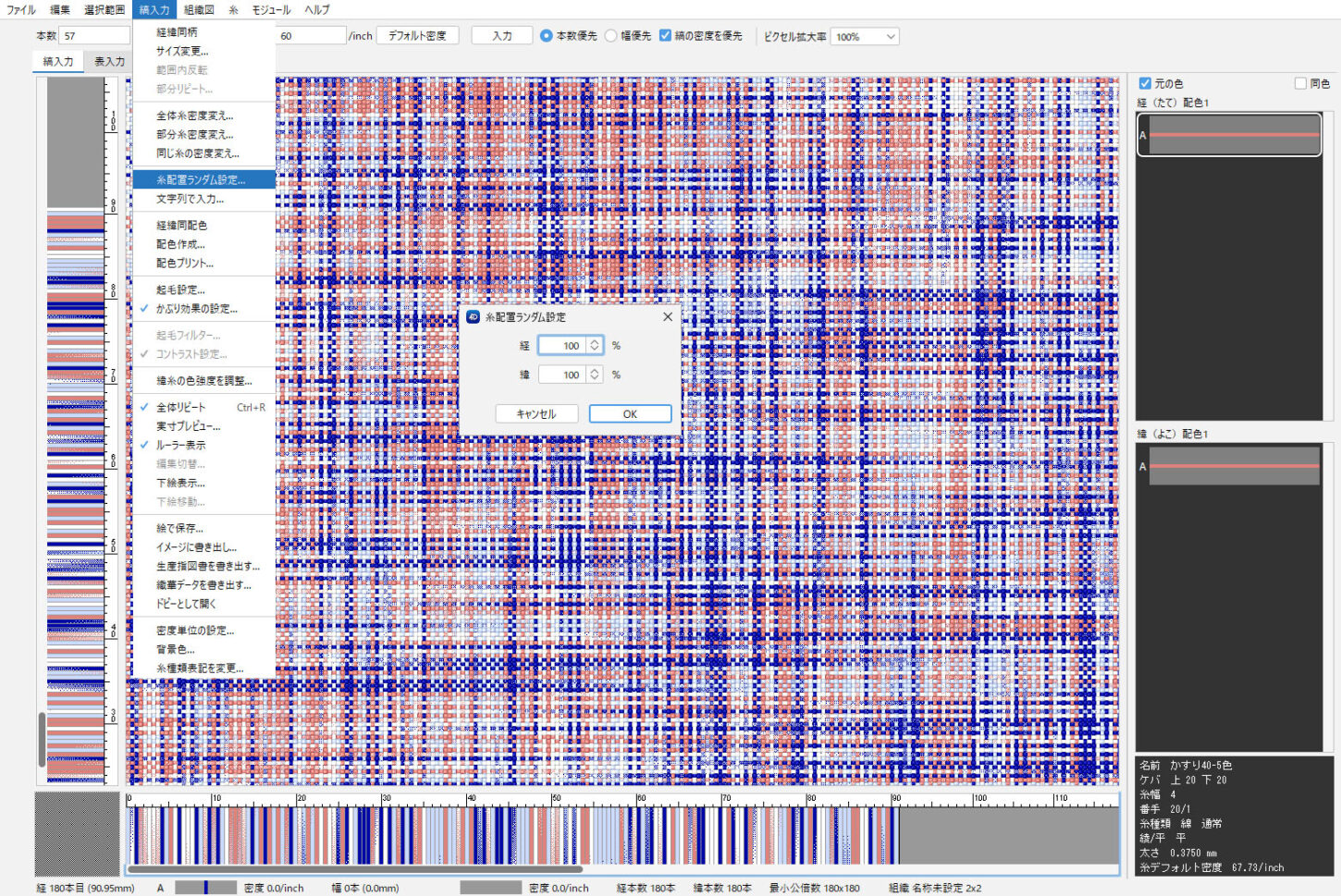Click the 4D app icon in dialog title
The image size is (1341, 896).
pyautogui.click(x=474, y=317)
